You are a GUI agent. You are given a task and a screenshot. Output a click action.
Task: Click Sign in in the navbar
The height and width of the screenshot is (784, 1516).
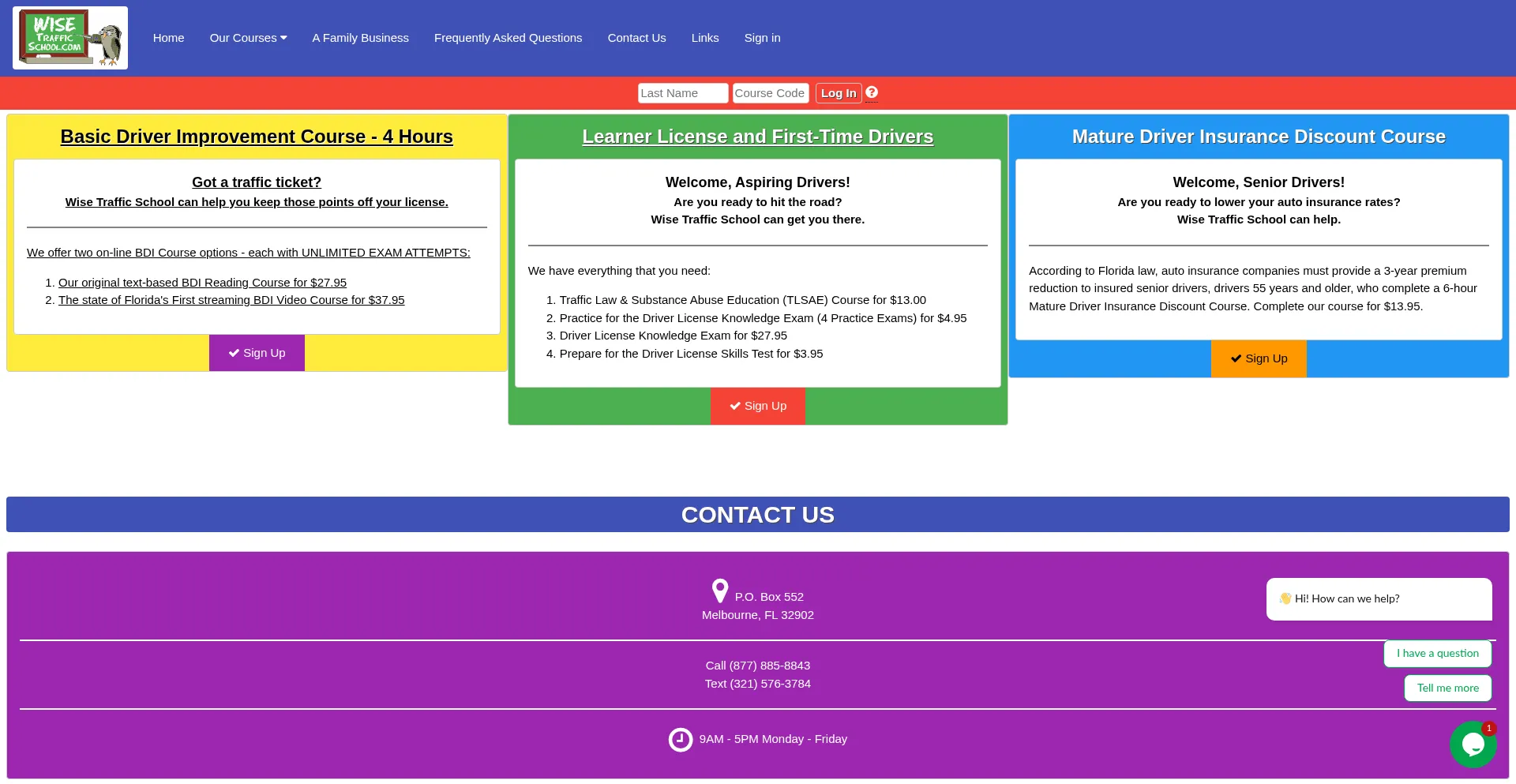click(762, 38)
